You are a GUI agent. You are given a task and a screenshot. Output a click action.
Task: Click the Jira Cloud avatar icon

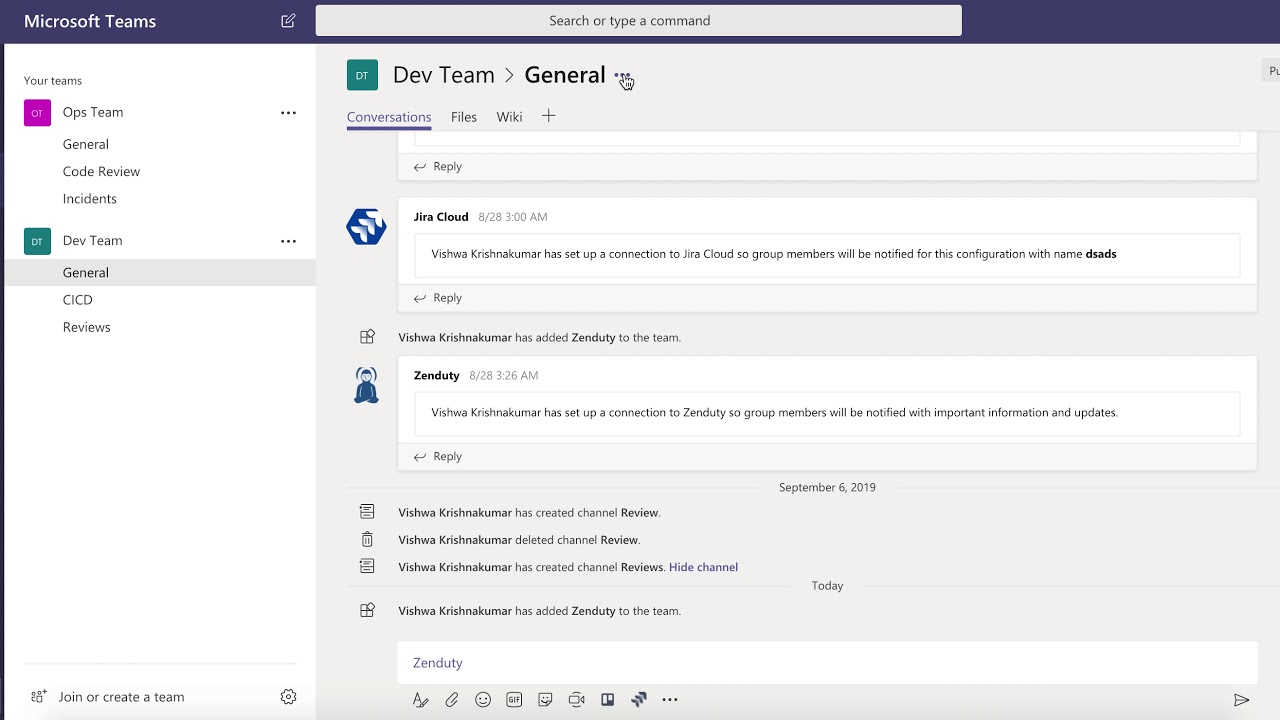click(366, 227)
